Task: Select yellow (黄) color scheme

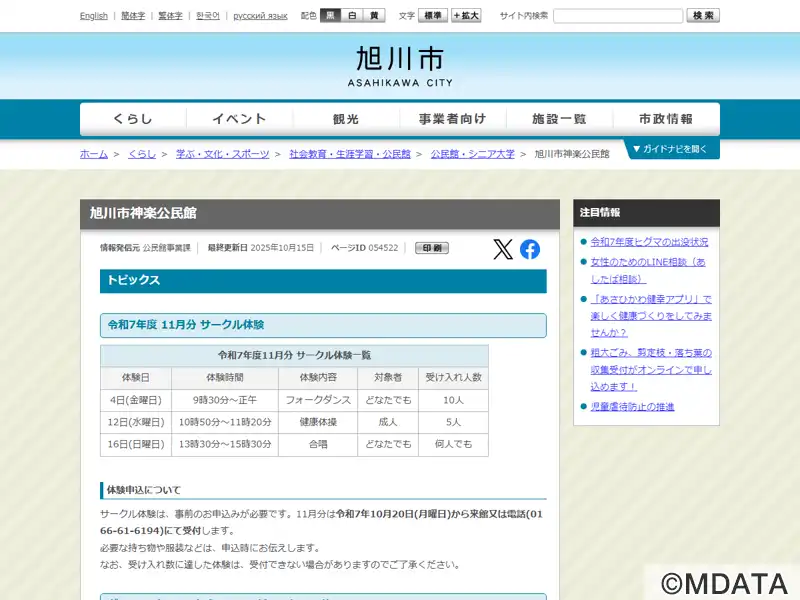Action: [x=374, y=16]
